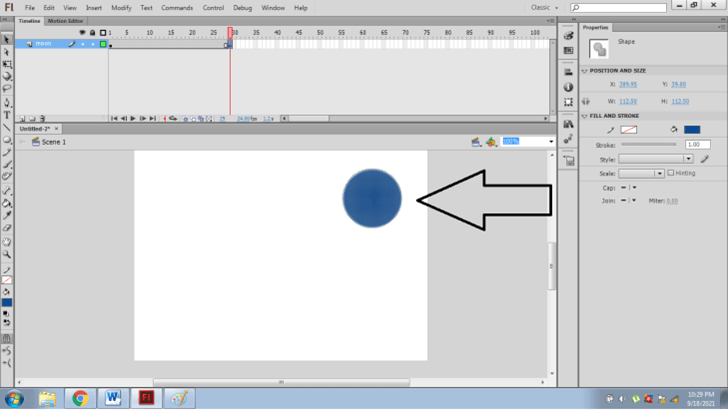This screenshot has width=728, height=410.
Task: Open the Library panel icon
Action: pos(568,124)
